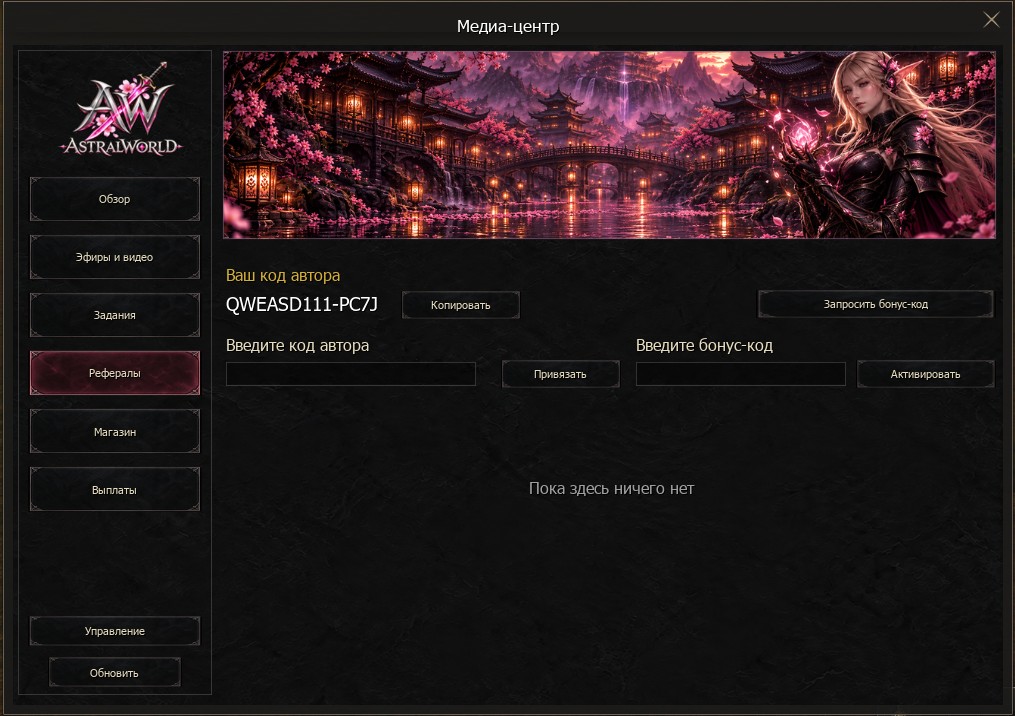Click the Ваш код автора label
This screenshot has height=716, width=1015.
click(x=283, y=275)
